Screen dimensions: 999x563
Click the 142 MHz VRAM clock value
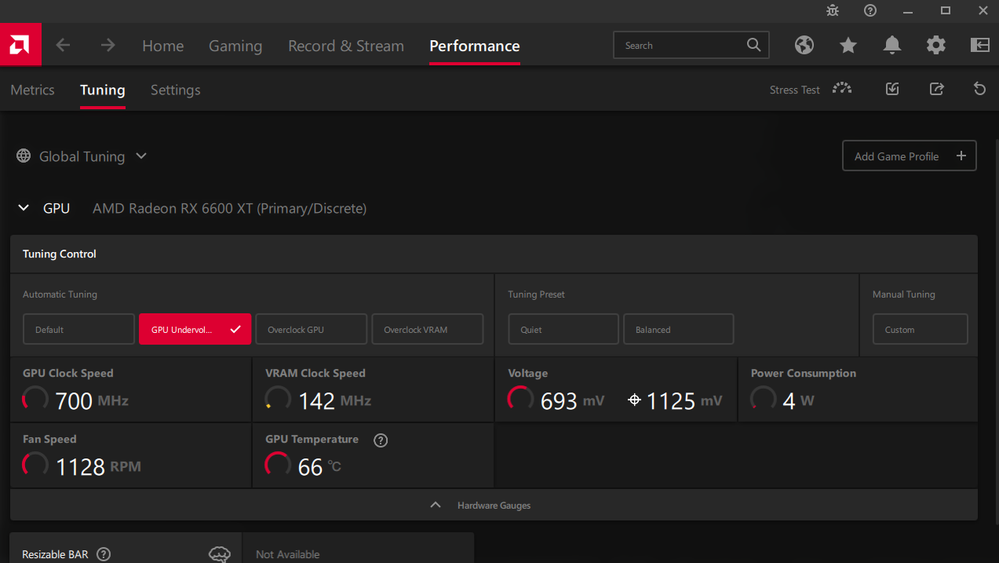[334, 401]
